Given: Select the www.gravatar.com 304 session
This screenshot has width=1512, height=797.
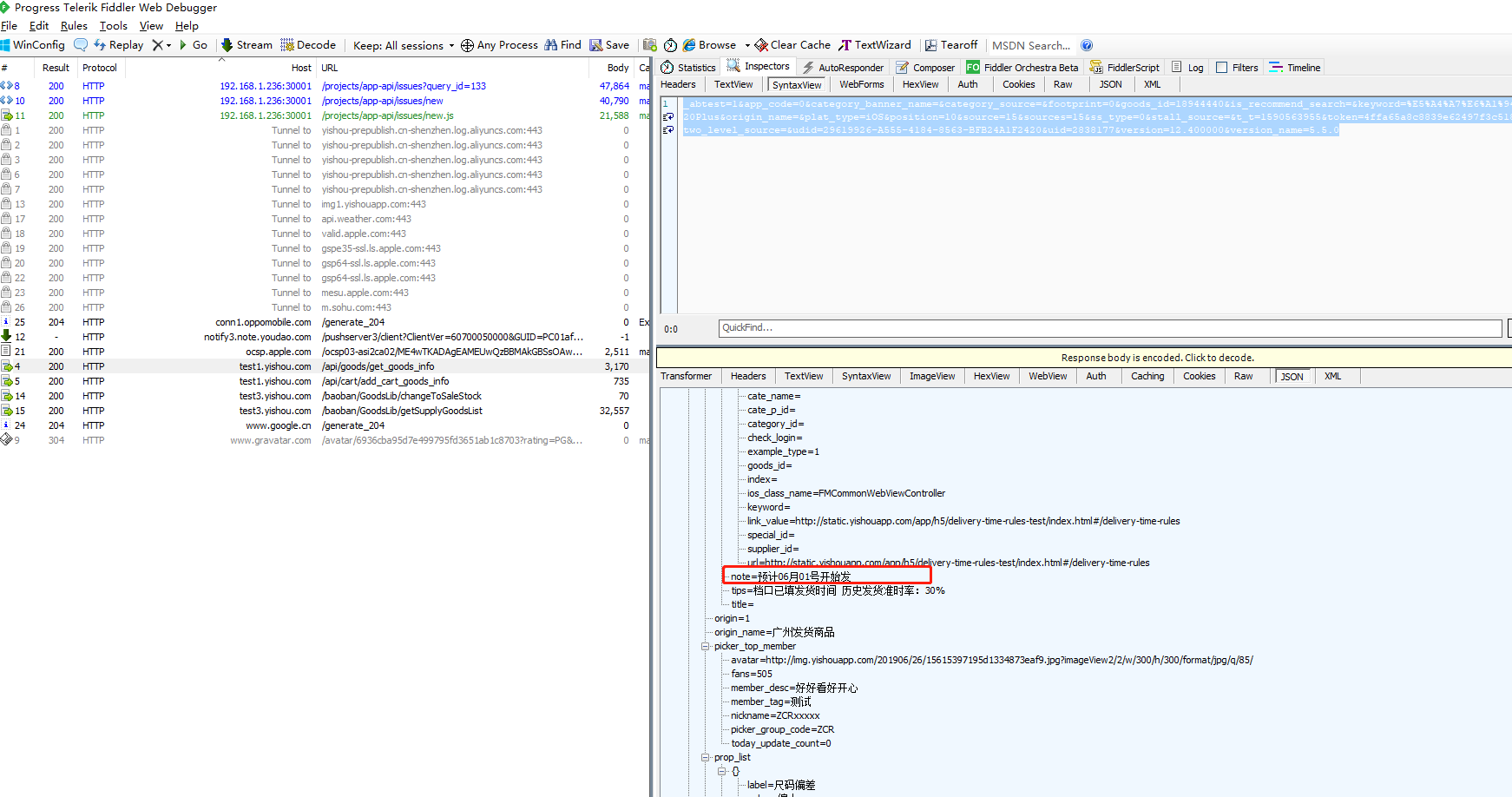Looking at the screenshot, I should tap(323, 440).
